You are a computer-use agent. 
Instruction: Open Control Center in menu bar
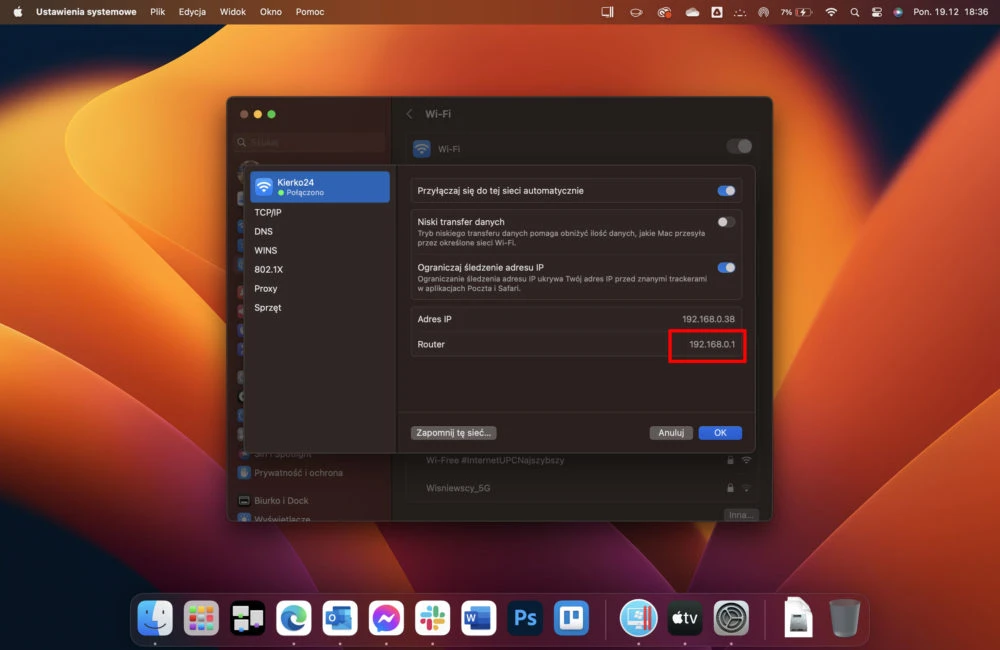[876, 11]
